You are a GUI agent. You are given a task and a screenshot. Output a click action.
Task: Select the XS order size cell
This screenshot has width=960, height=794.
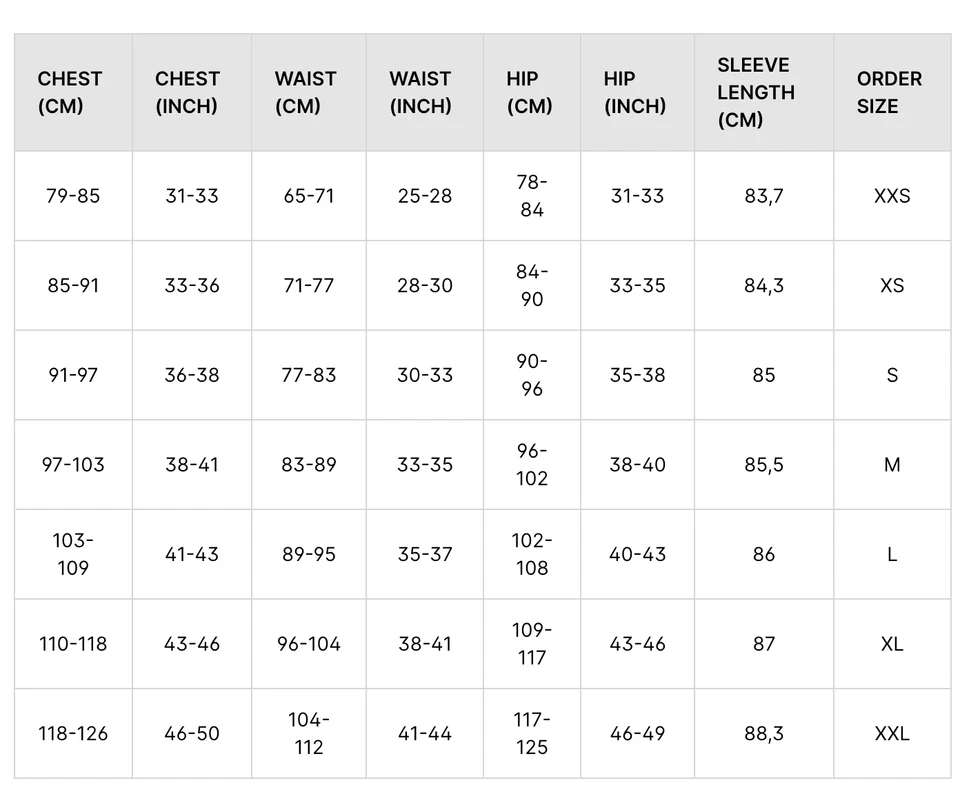[892, 285]
